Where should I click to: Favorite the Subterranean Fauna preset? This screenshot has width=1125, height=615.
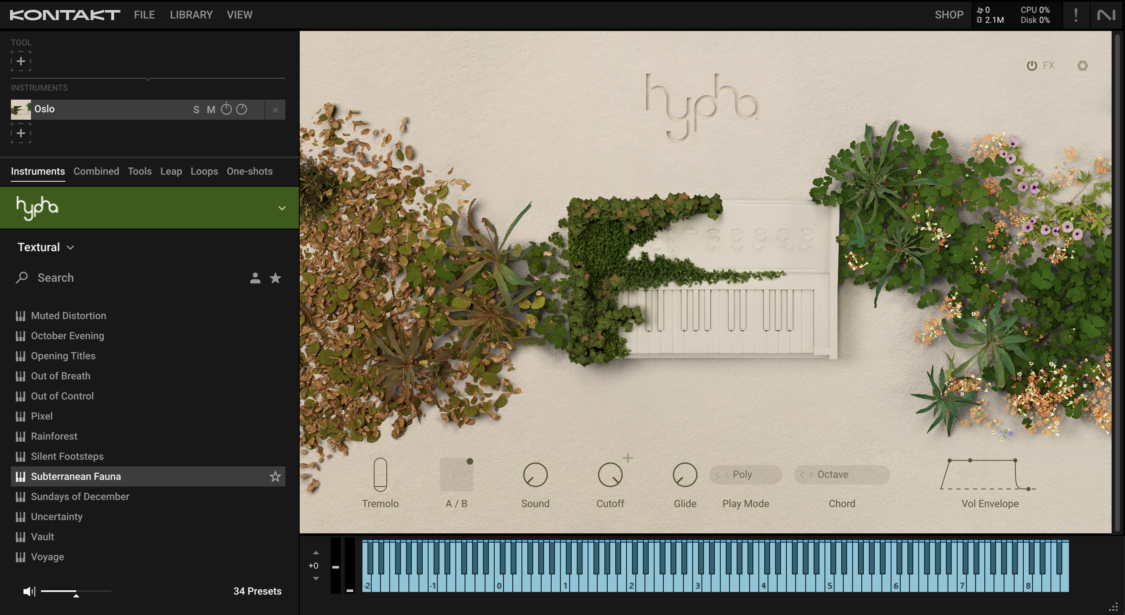click(275, 476)
